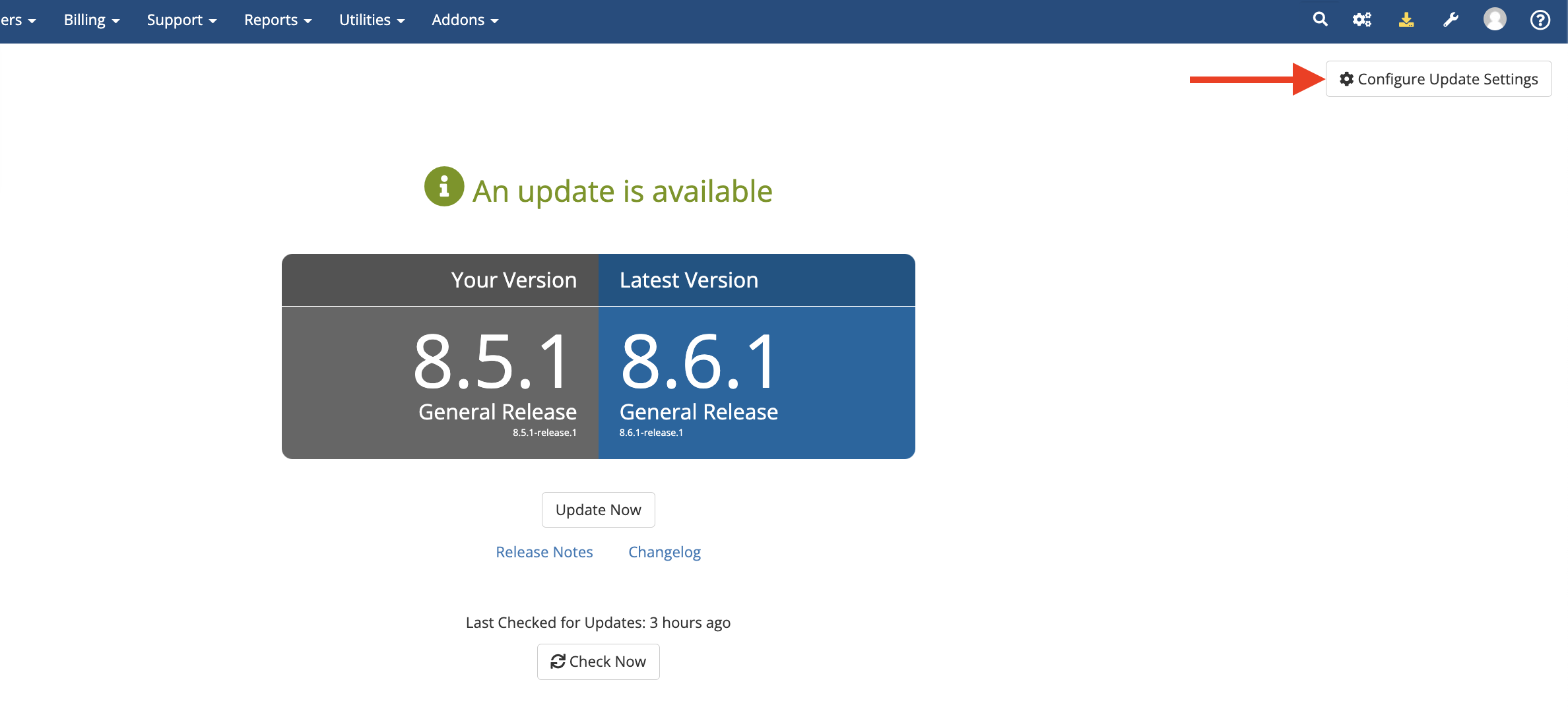Viewport: 1568px width, 711px height.
Task: Expand the Reports dropdown menu
Action: [x=278, y=20]
